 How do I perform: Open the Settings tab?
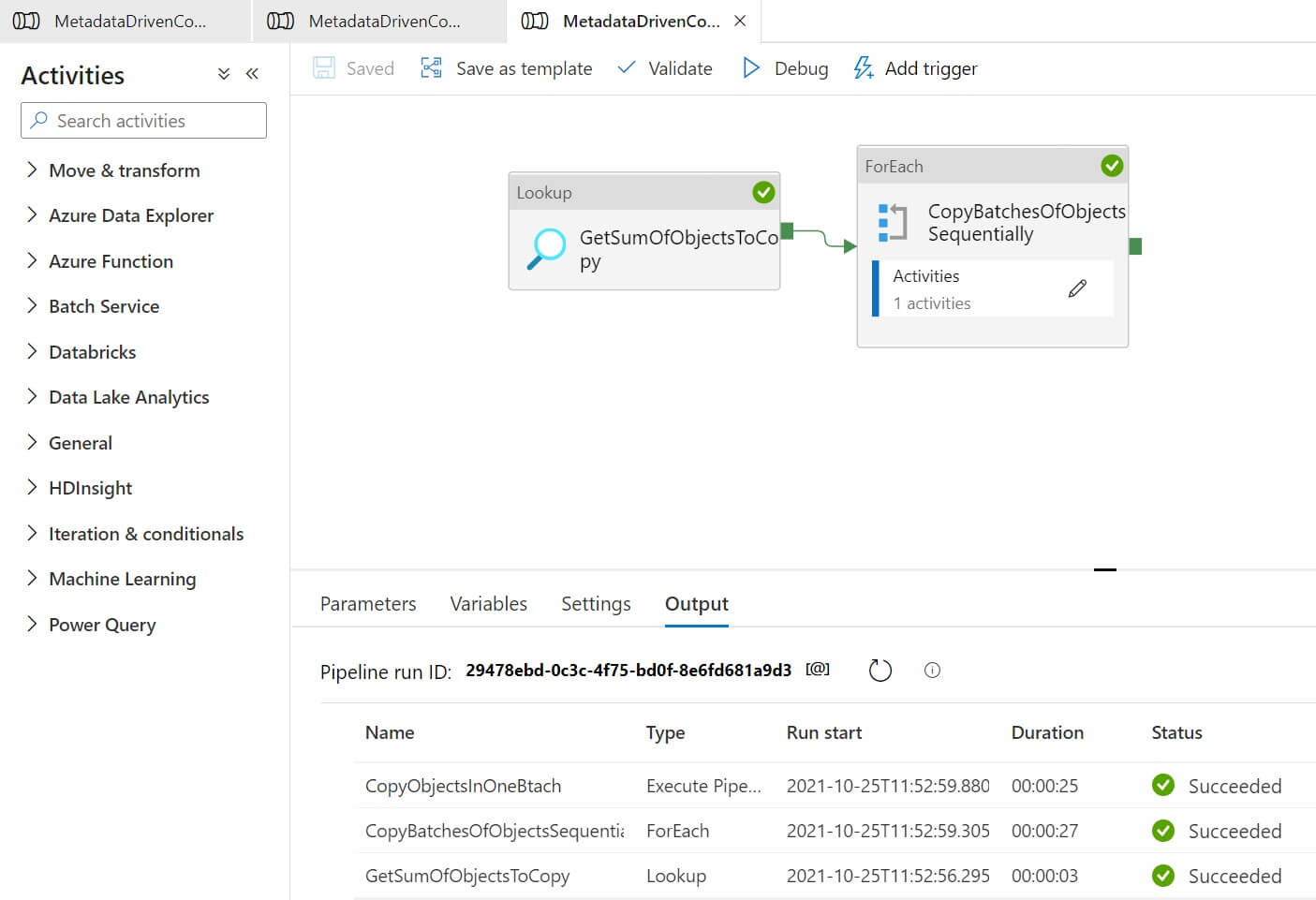[596, 604]
